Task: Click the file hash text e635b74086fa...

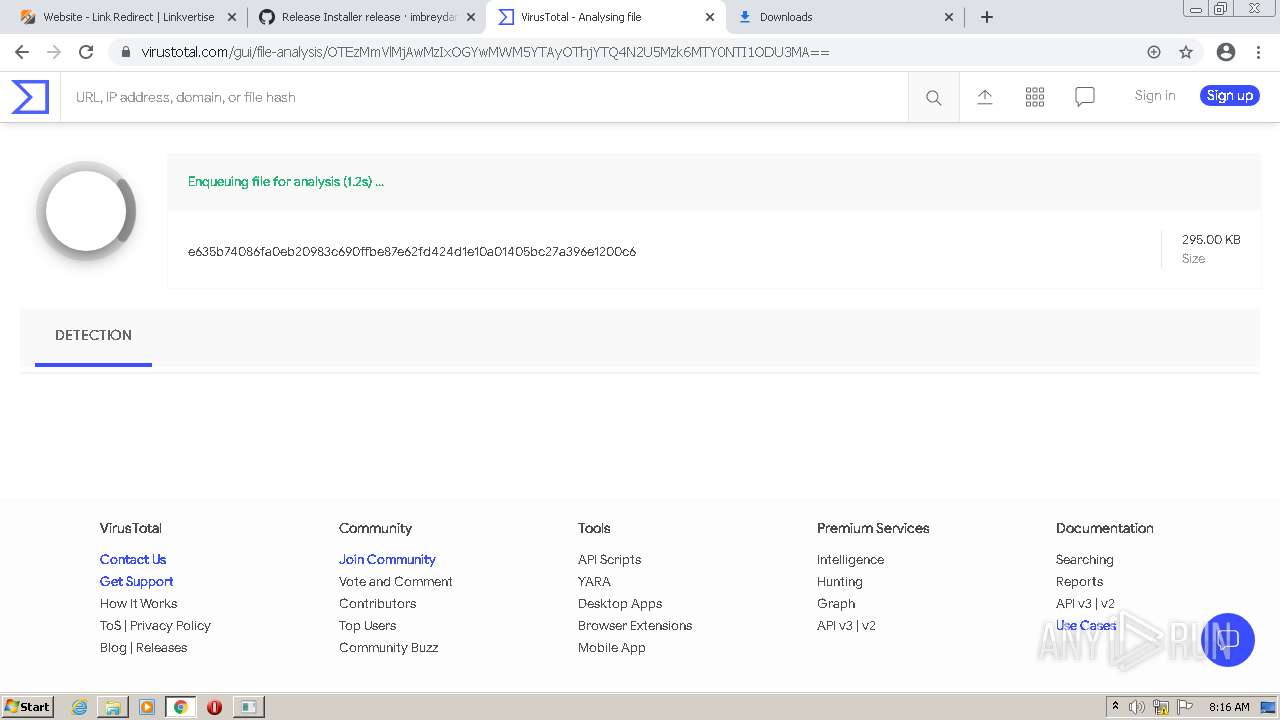Action: (x=412, y=252)
